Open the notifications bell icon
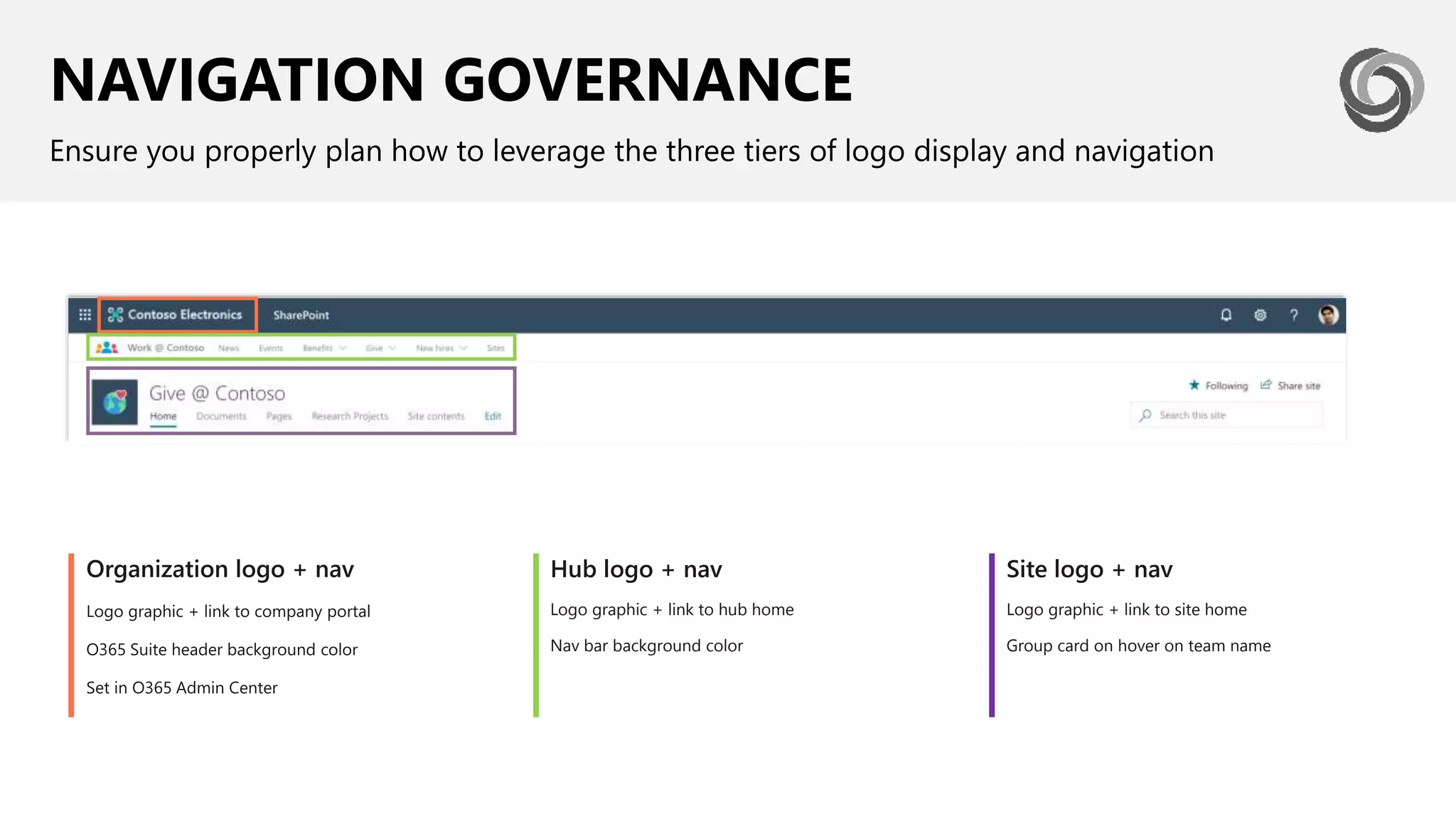Image resolution: width=1456 pixels, height=819 pixels. click(1226, 315)
